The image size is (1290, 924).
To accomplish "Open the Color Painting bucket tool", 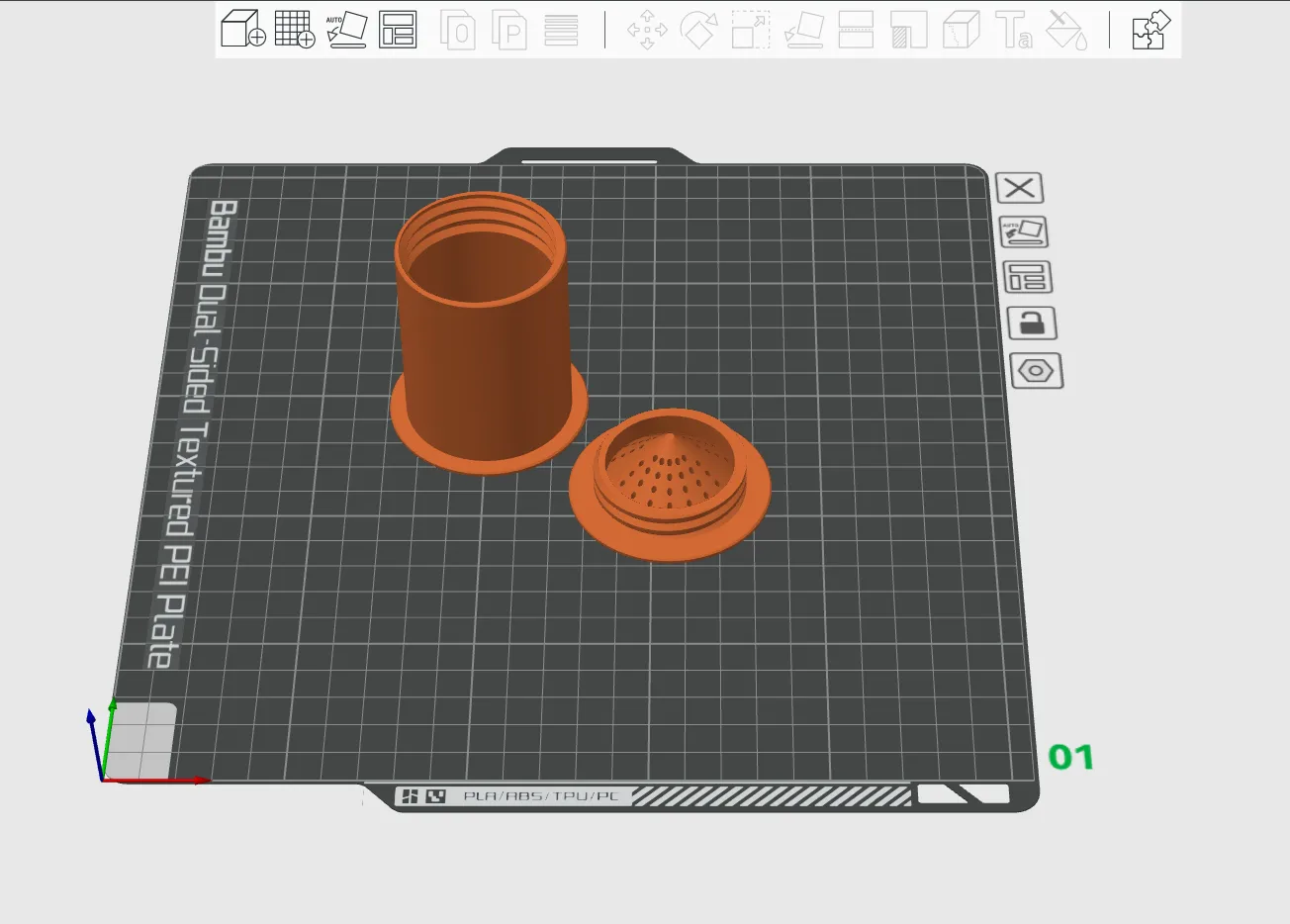I will (x=1066, y=30).
